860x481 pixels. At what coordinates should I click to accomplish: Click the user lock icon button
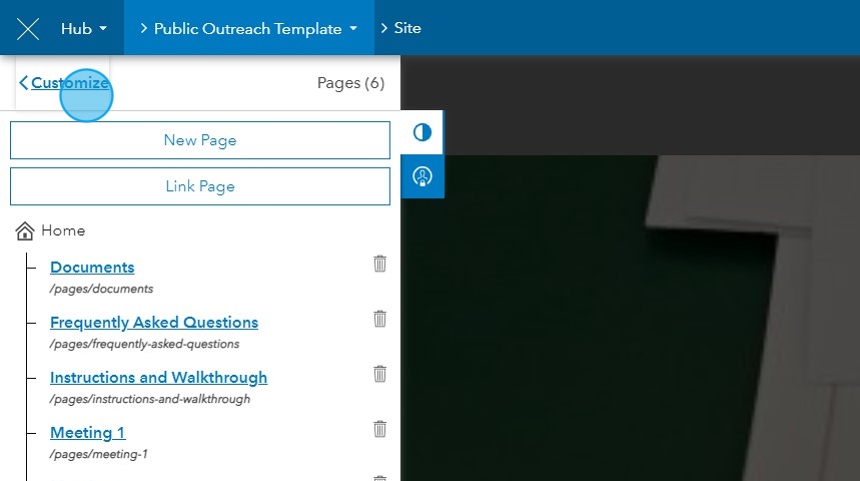coord(422,177)
